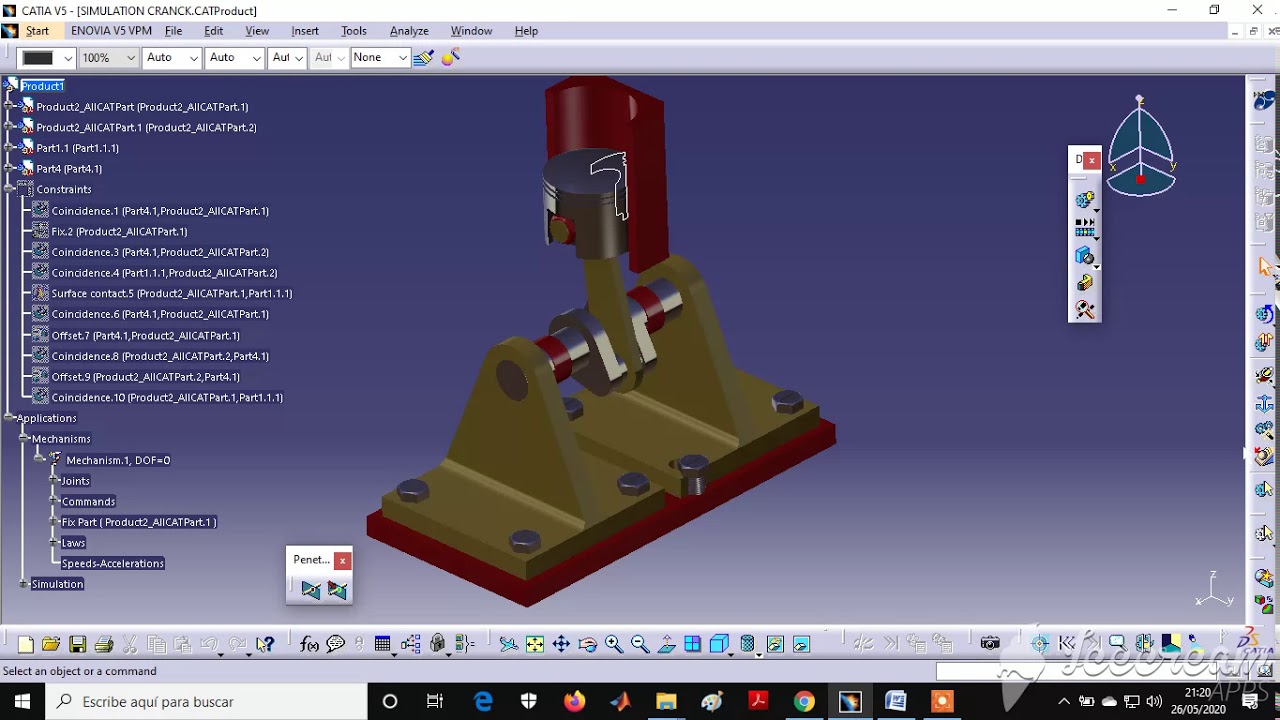
Task: Click the Fit All In icon
Action: 535,644
